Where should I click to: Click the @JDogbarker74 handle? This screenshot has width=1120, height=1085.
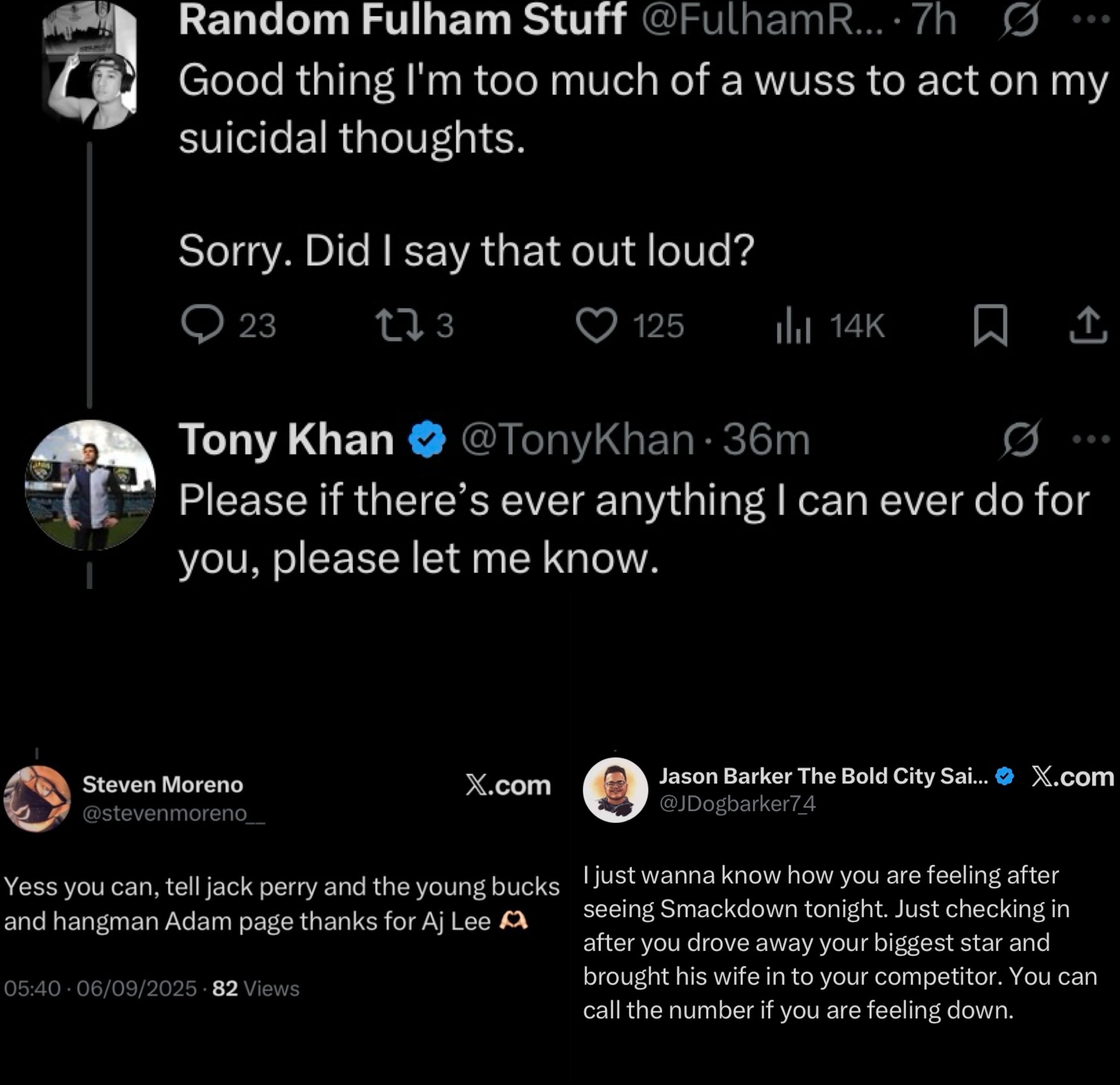[737, 803]
